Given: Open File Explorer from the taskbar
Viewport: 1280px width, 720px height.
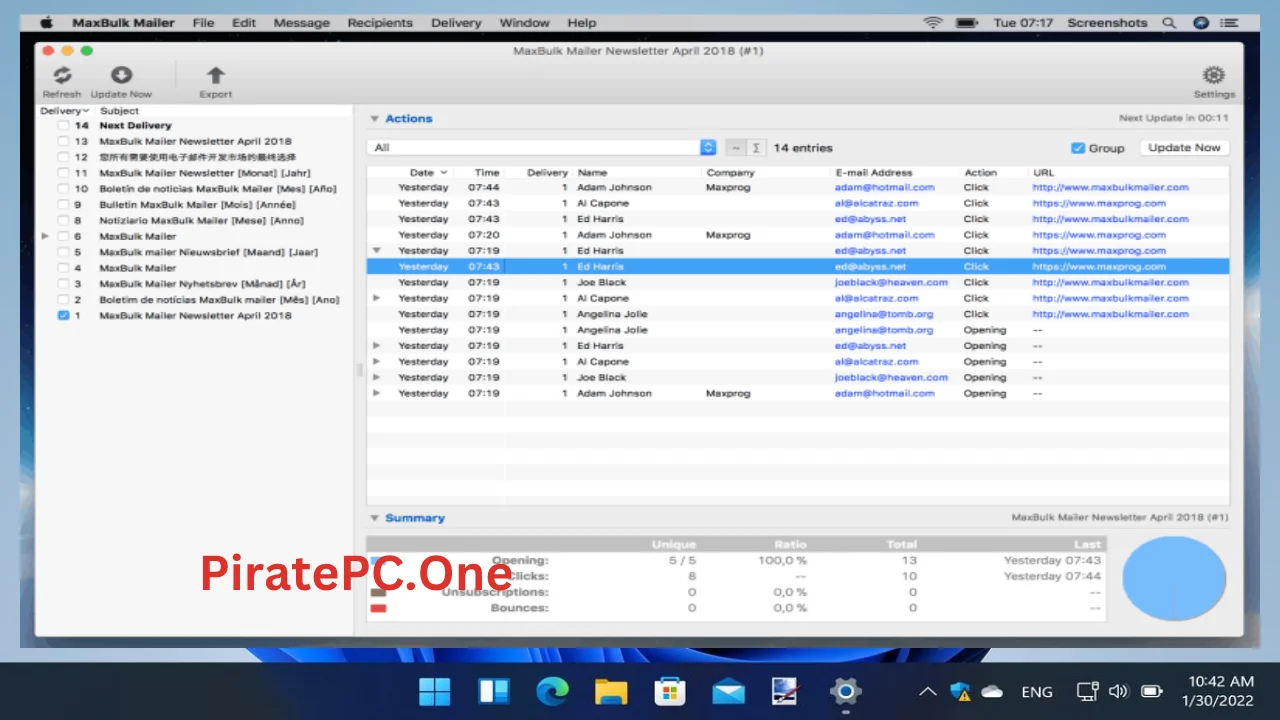Looking at the screenshot, I should coord(610,691).
